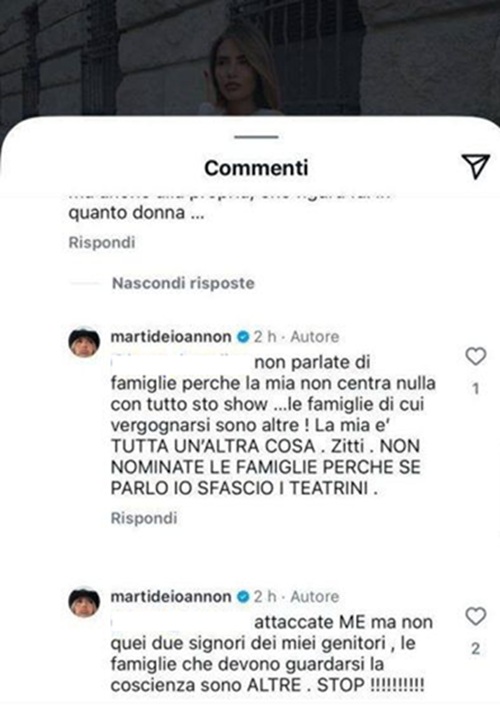
Task: Open first martideioannon avatar
Action: [84, 342]
